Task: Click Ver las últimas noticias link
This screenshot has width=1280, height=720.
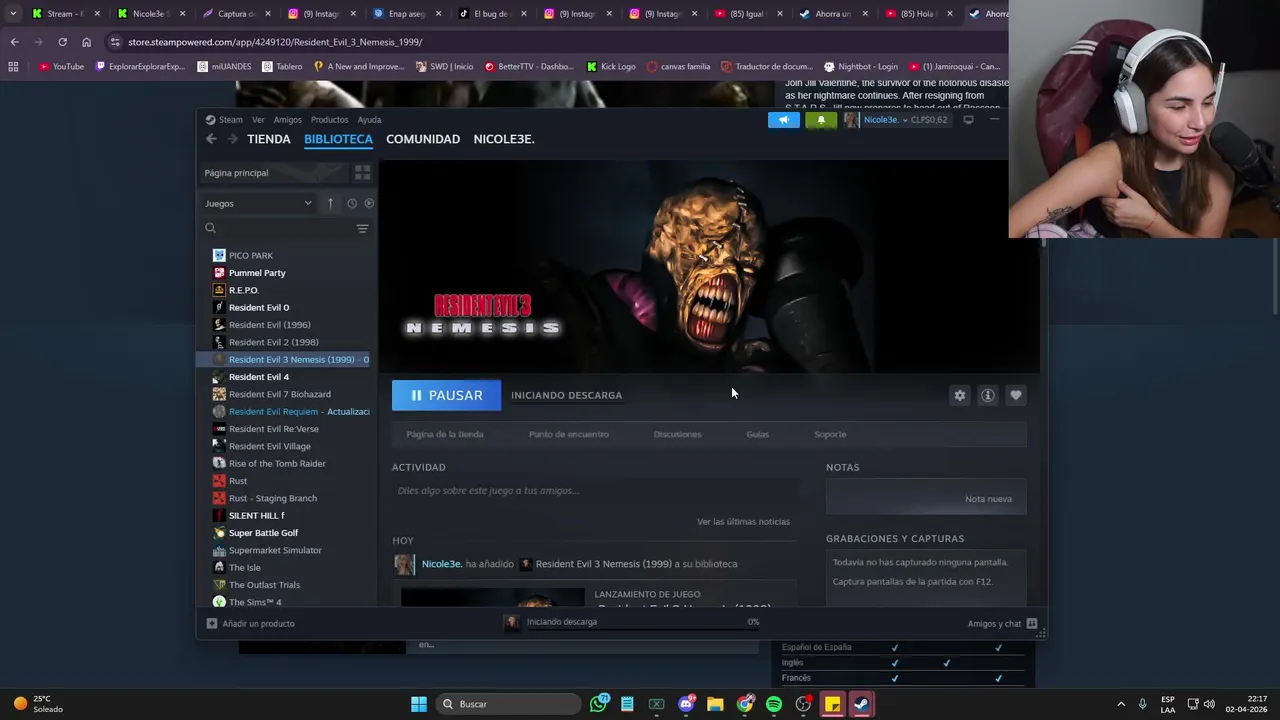Action: click(x=743, y=521)
